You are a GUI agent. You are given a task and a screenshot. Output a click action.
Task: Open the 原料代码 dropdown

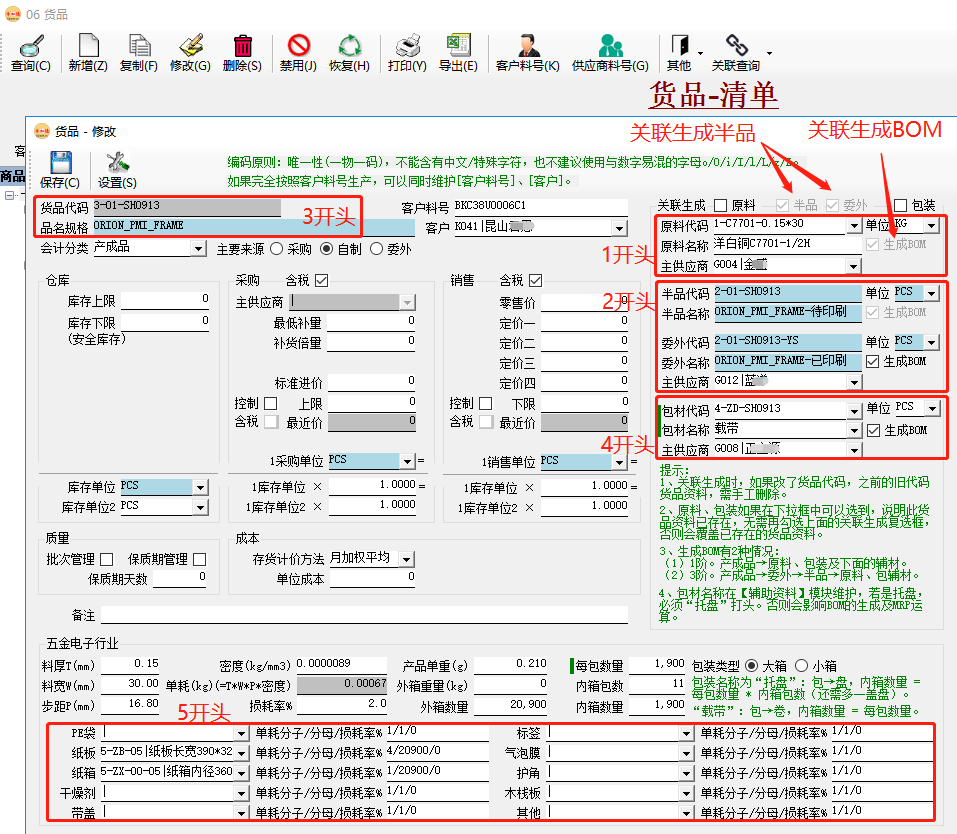[854, 226]
